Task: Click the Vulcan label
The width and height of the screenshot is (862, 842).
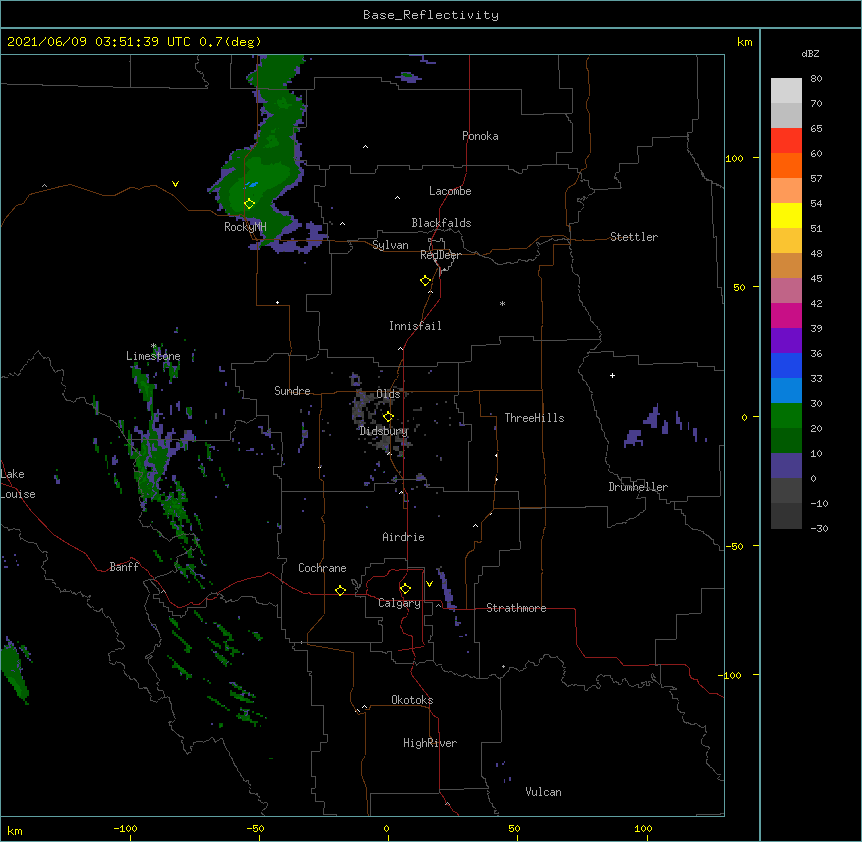Action: pyautogui.click(x=543, y=792)
